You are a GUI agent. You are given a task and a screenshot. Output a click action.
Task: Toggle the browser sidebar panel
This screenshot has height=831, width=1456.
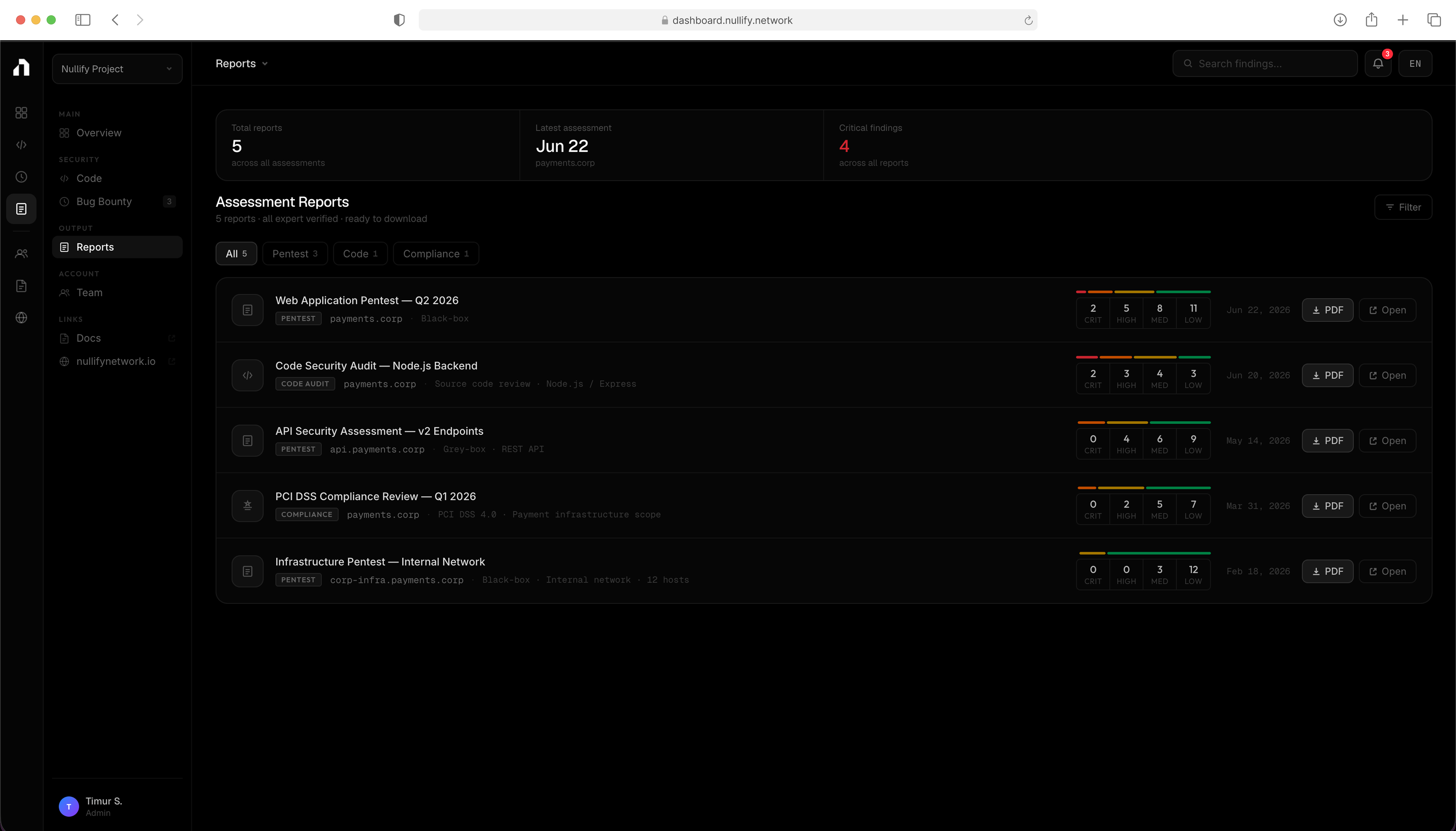click(83, 20)
